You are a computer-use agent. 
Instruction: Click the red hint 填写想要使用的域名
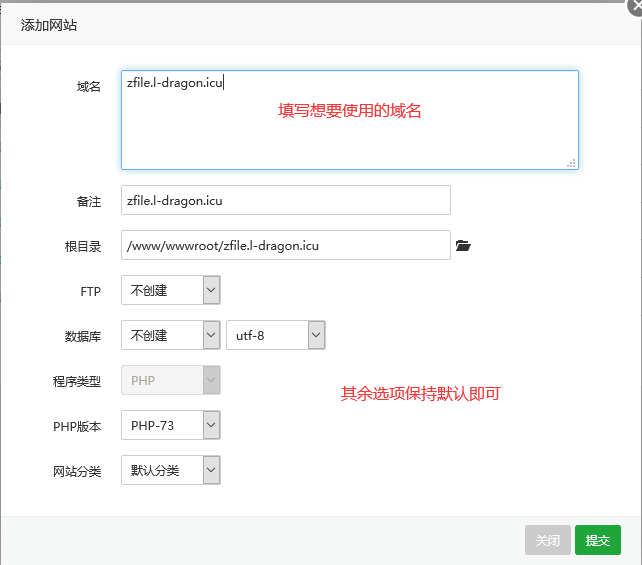pyautogui.click(x=349, y=111)
